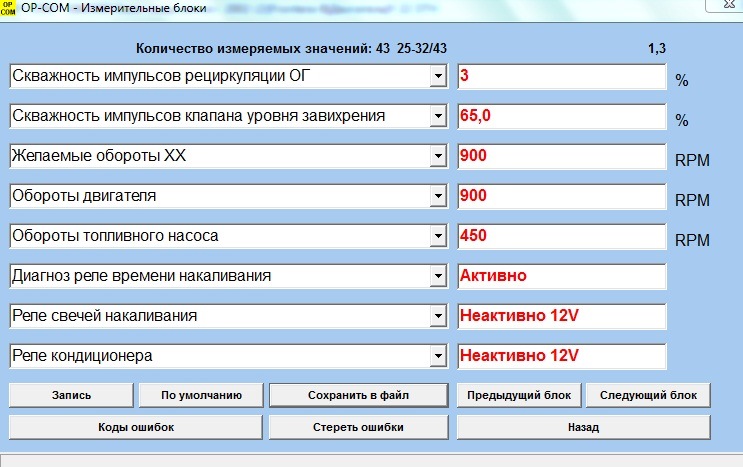Image resolution: width=743 pixels, height=467 pixels.
Task: Click the value field showing 3
Action: (x=562, y=76)
